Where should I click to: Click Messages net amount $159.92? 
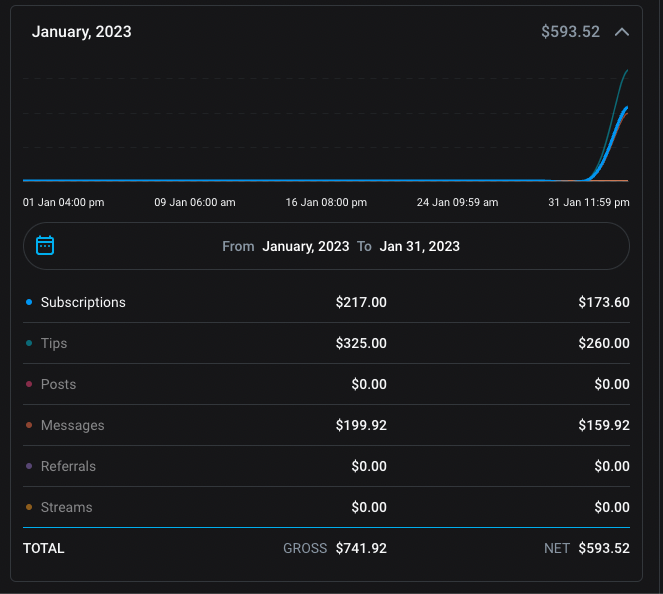[x=604, y=425]
